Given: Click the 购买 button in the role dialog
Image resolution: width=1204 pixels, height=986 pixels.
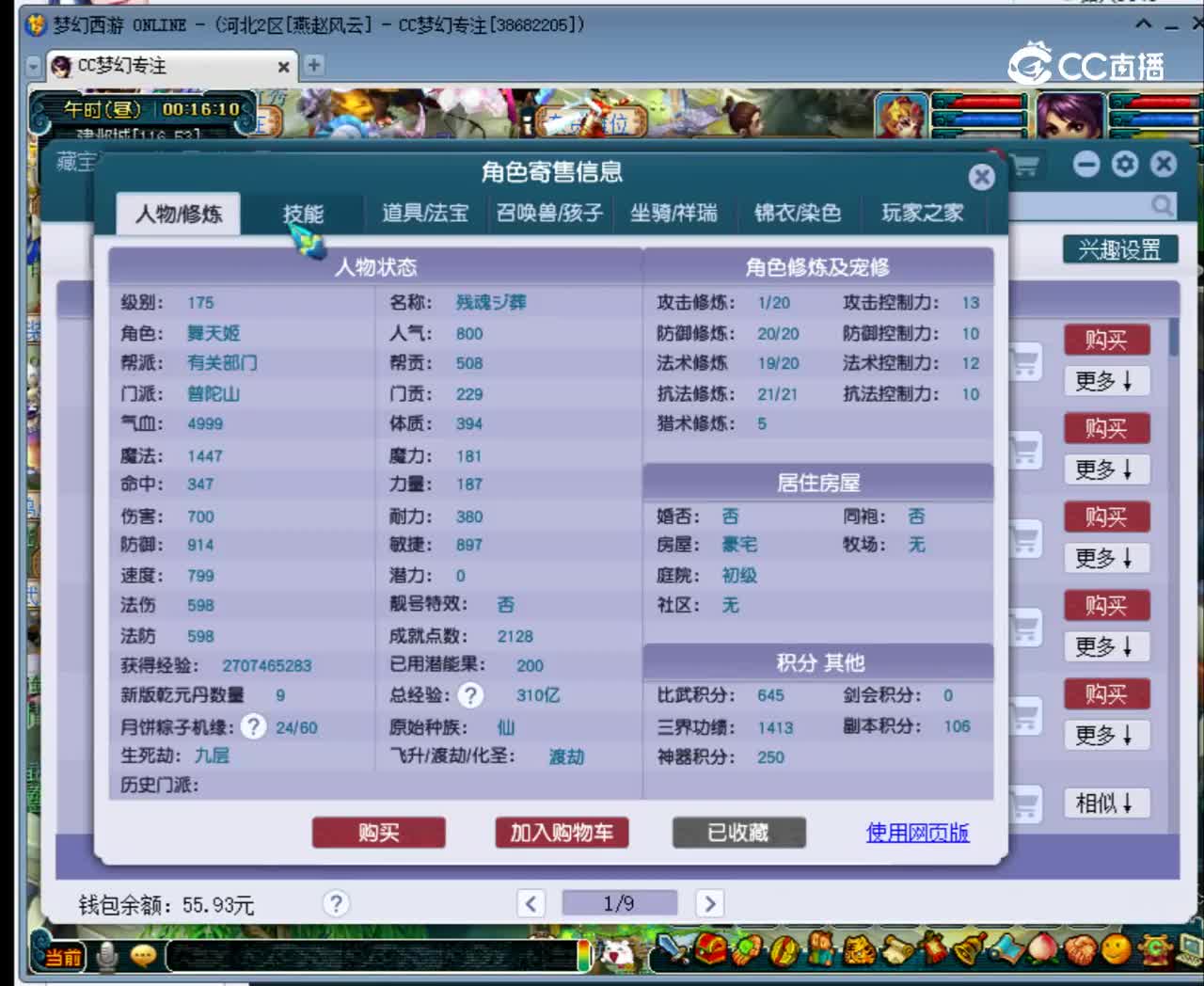Looking at the screenshot, I should [x=378, y=833].
